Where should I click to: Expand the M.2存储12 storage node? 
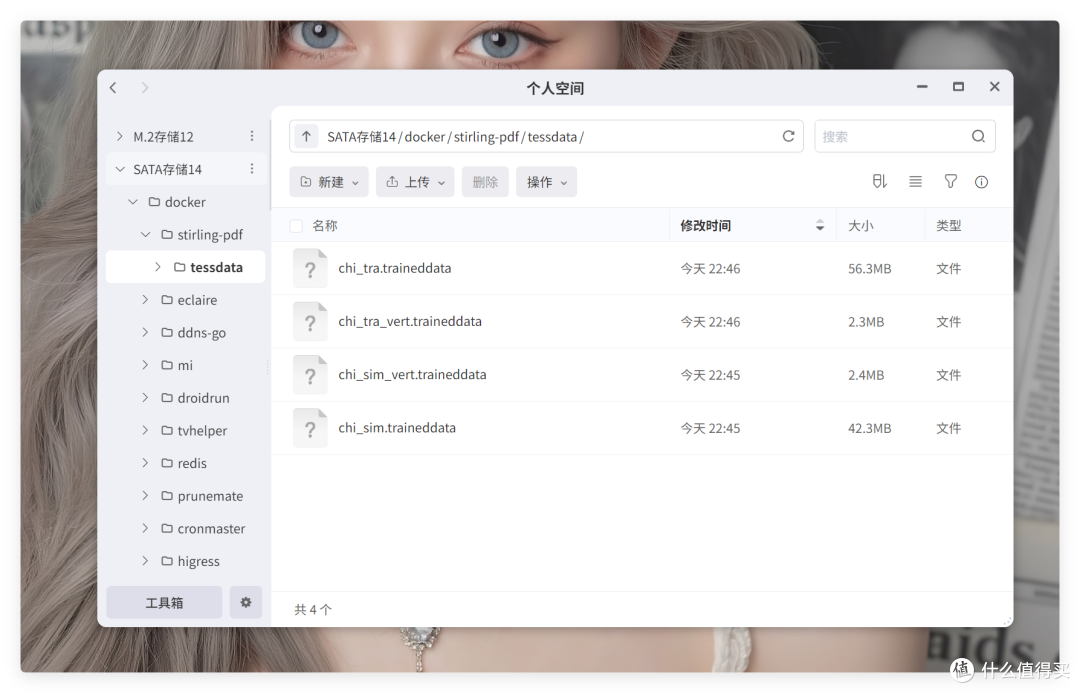click(x=120, y=136)
